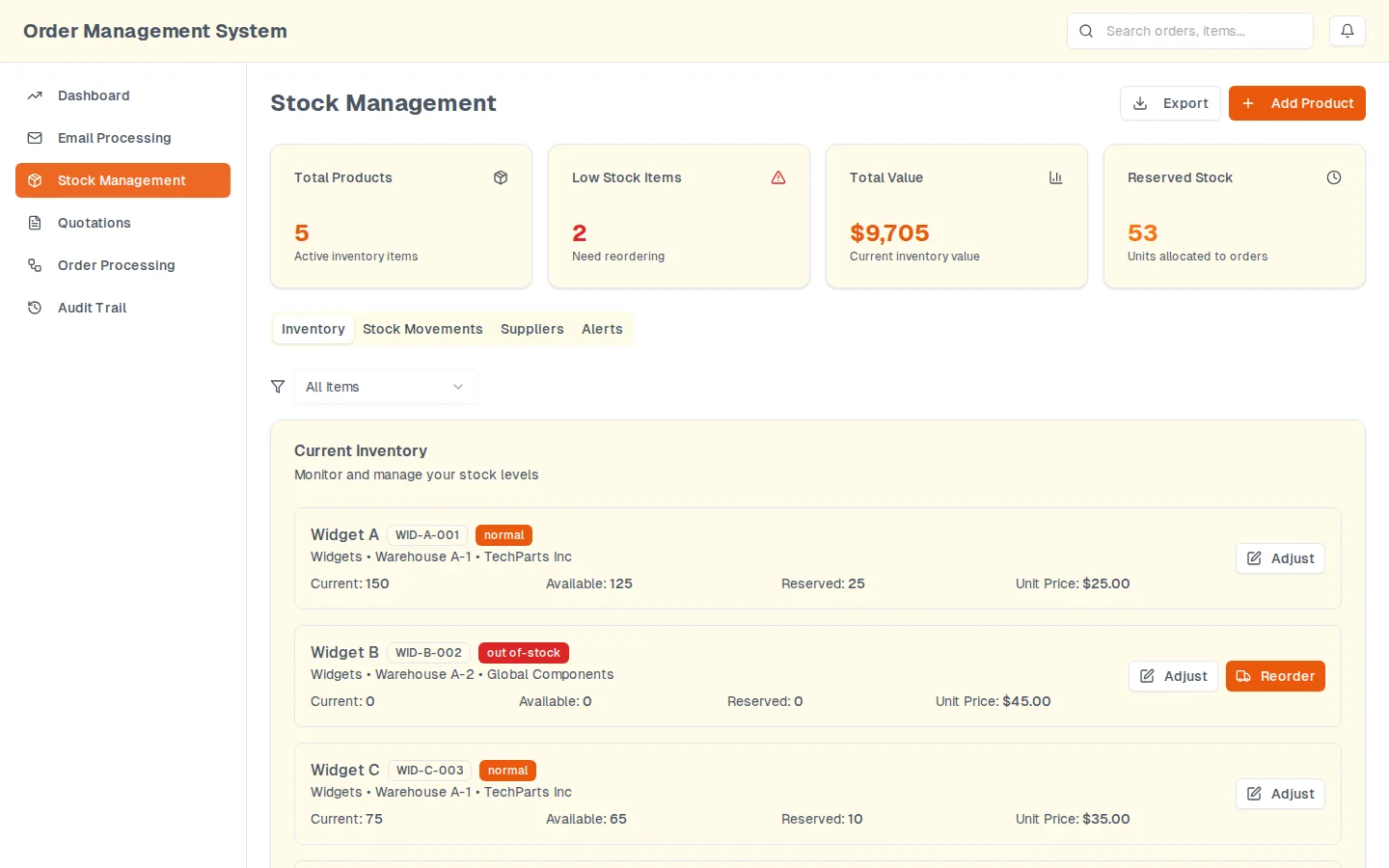Open Email Processing in the sidebar
Screen dimensions: 1389x868
pos(123,138)
